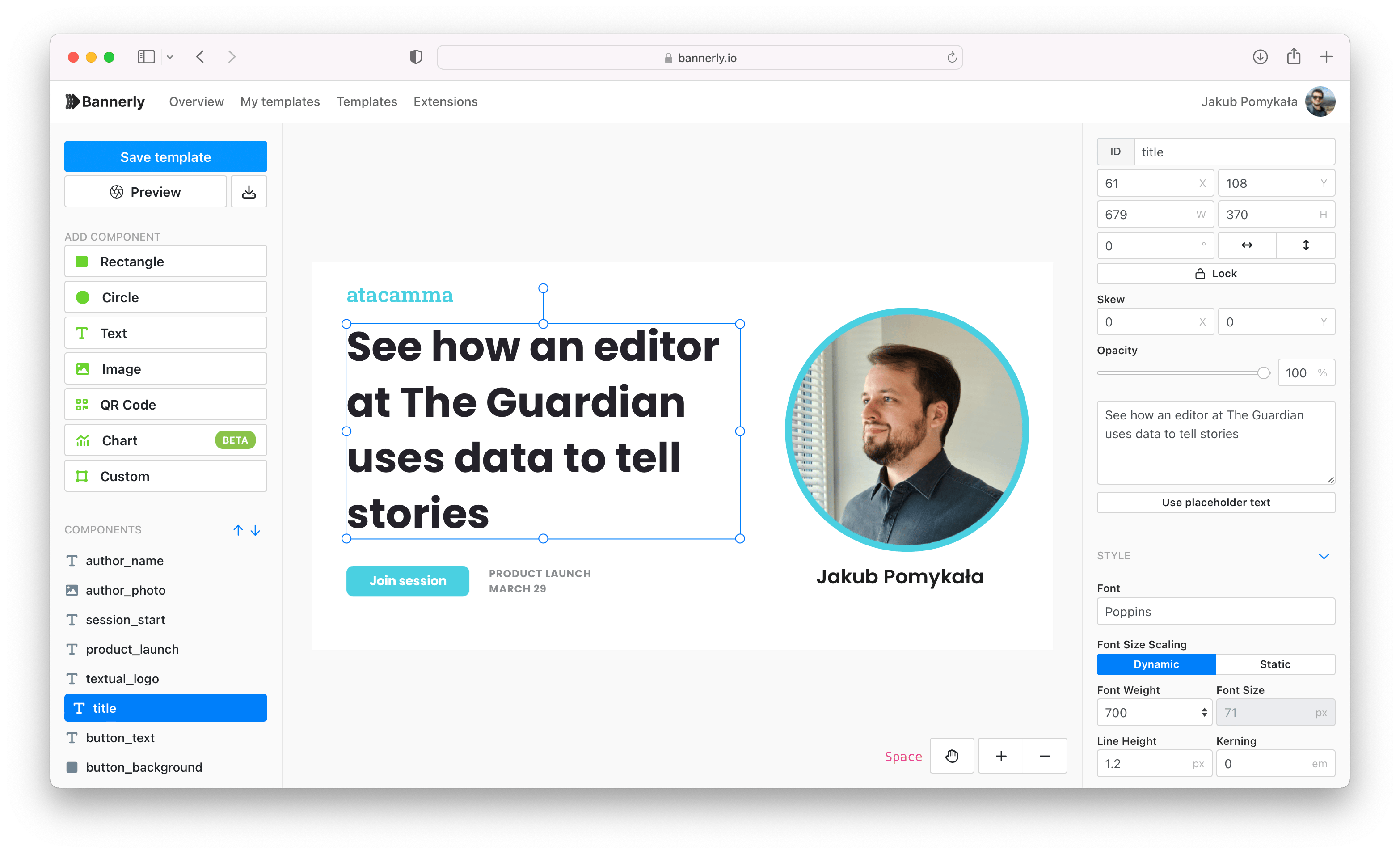Open the Safari sidebar dropdown chevron
This screenshot has height=854, width=1400.
pos(170,57)
